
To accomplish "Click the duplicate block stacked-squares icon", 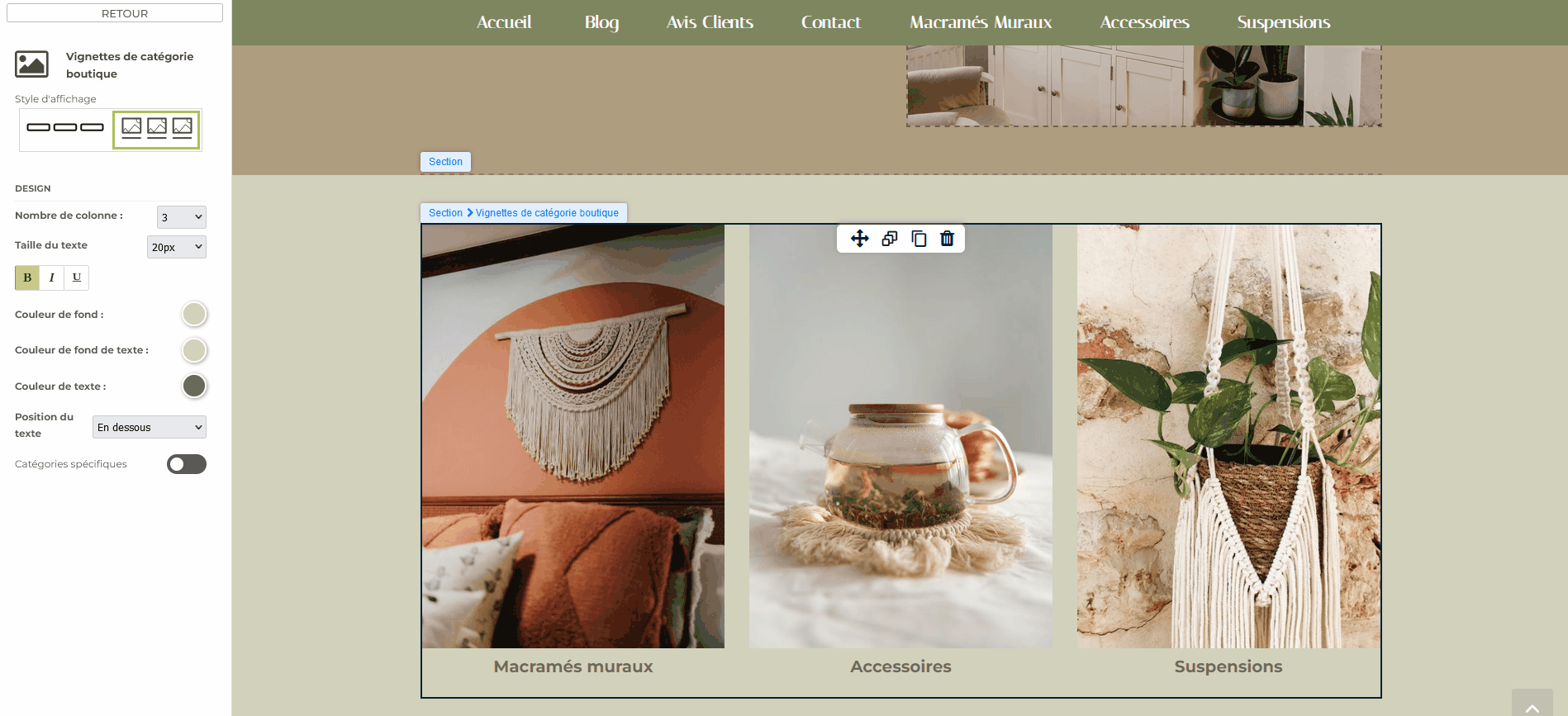I will coord(889,239).
